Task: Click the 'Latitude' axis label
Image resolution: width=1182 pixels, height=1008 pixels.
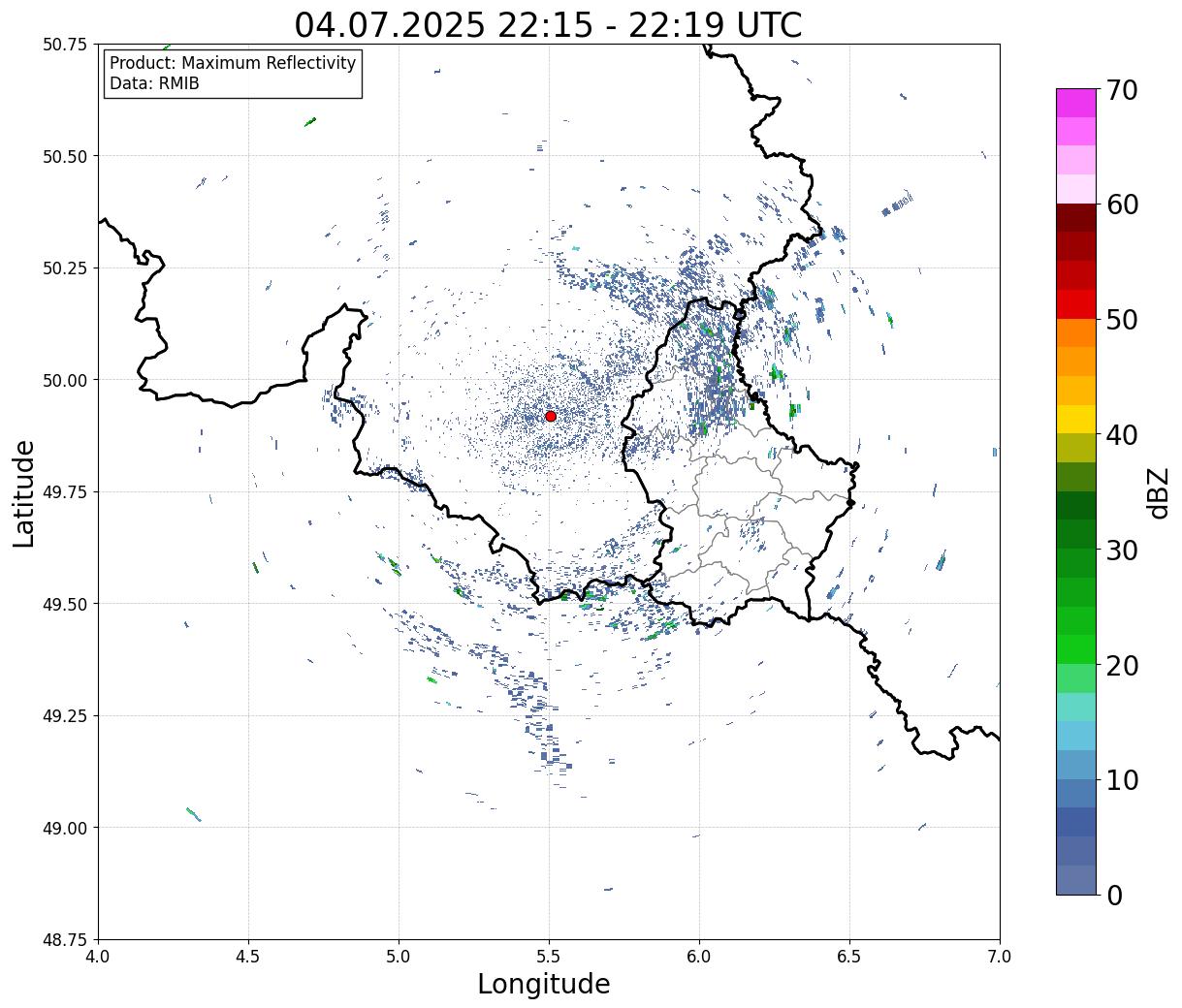Action: (24, 493)
